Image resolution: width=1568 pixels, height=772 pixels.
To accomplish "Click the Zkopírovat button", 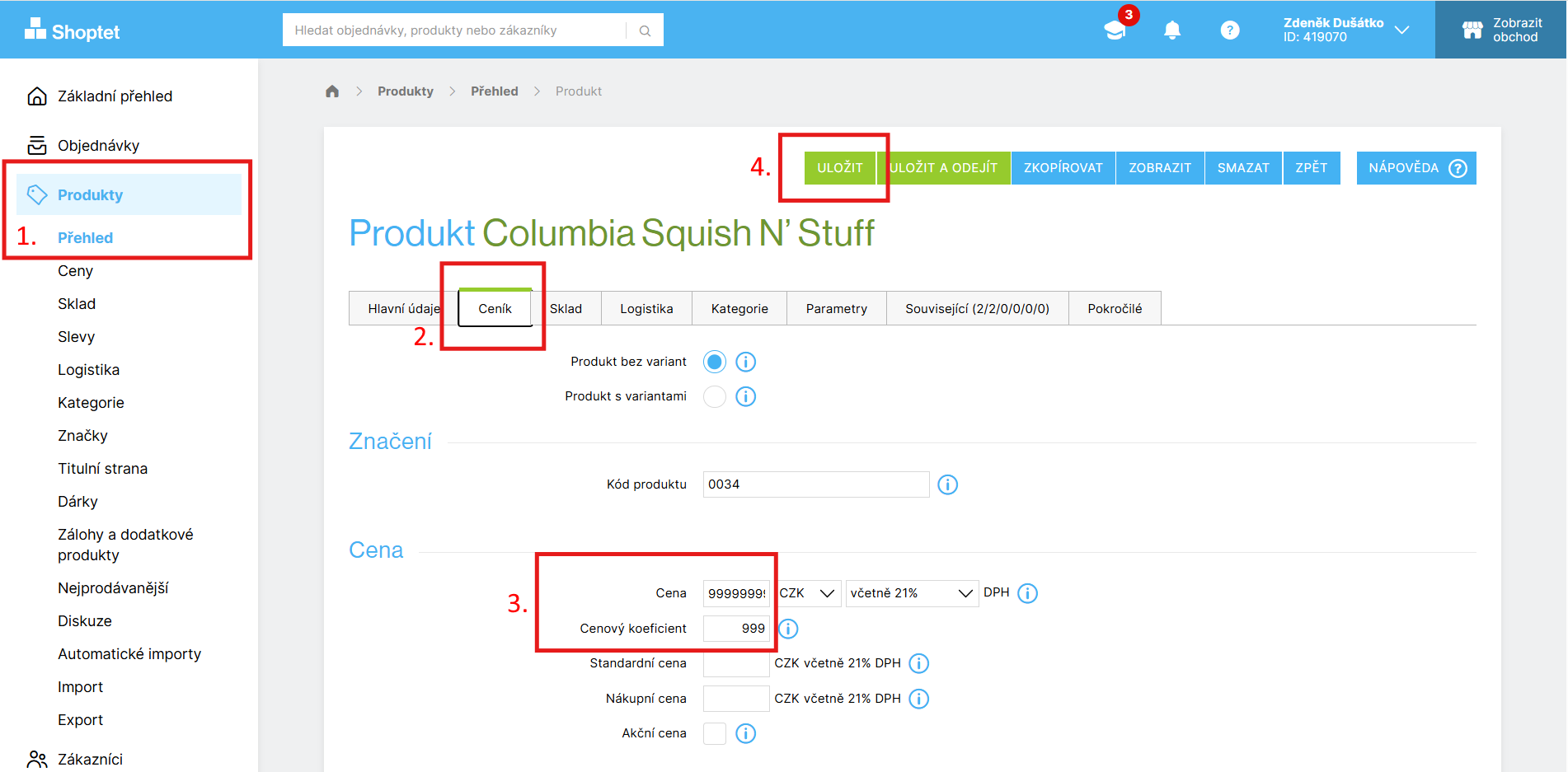I will tap(1063, 168).
